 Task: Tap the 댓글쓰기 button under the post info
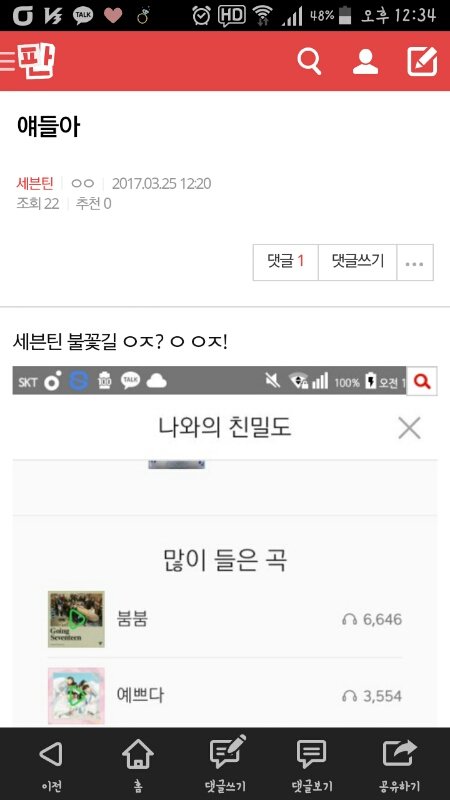(x=358, y=263)
